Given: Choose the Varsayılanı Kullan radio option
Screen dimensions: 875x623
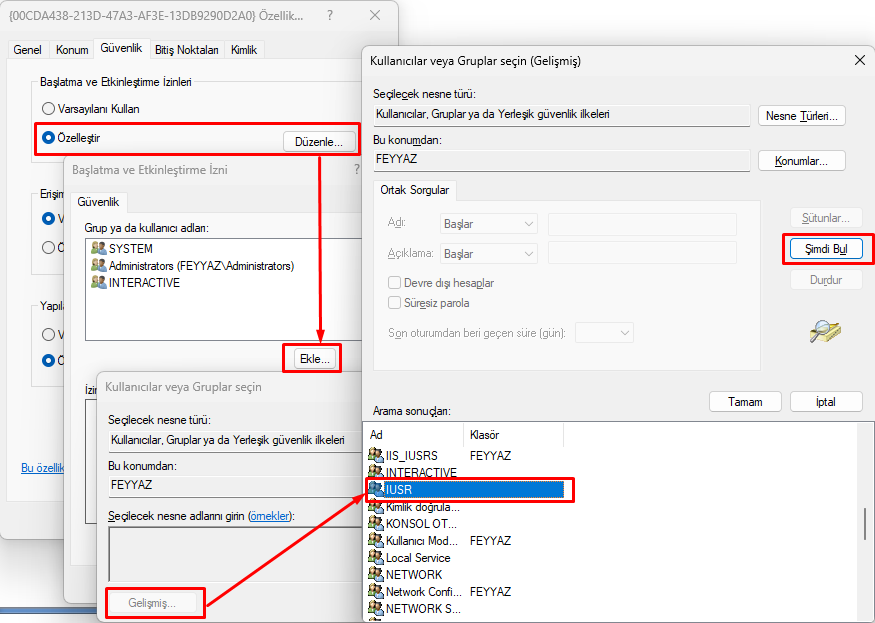Looking at the screenshot, I should point(48,108).
